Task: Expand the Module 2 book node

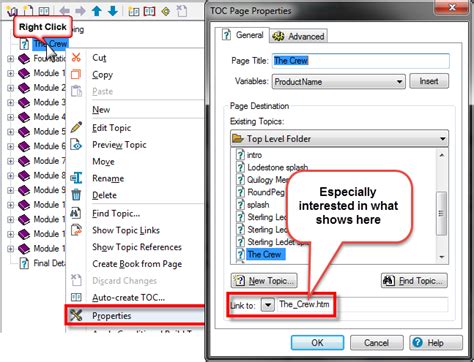Action: click(x=10, y=88)
